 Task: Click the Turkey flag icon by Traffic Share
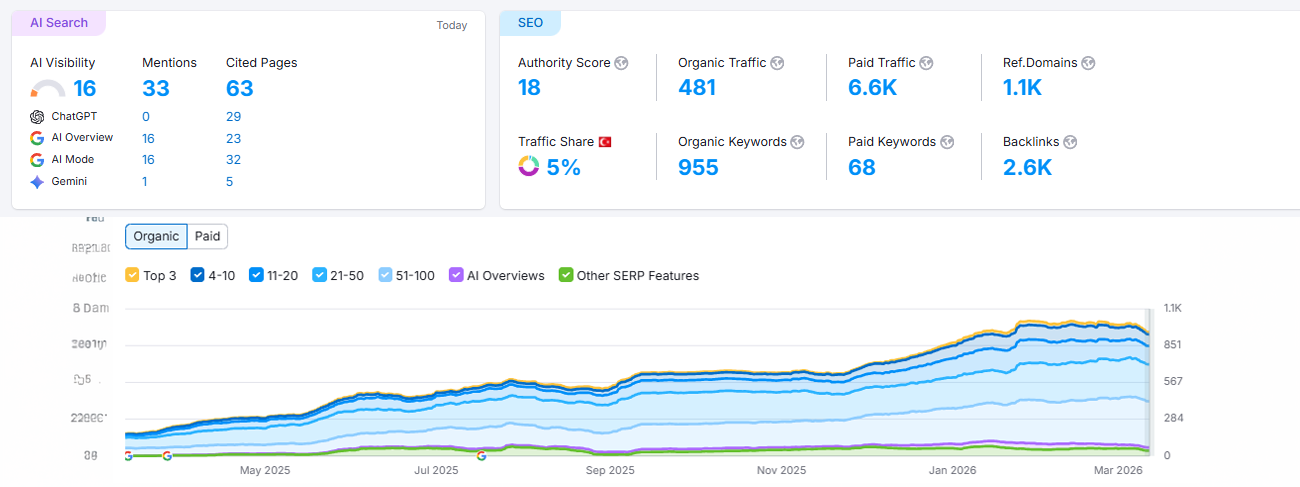[x=605, y=142]
